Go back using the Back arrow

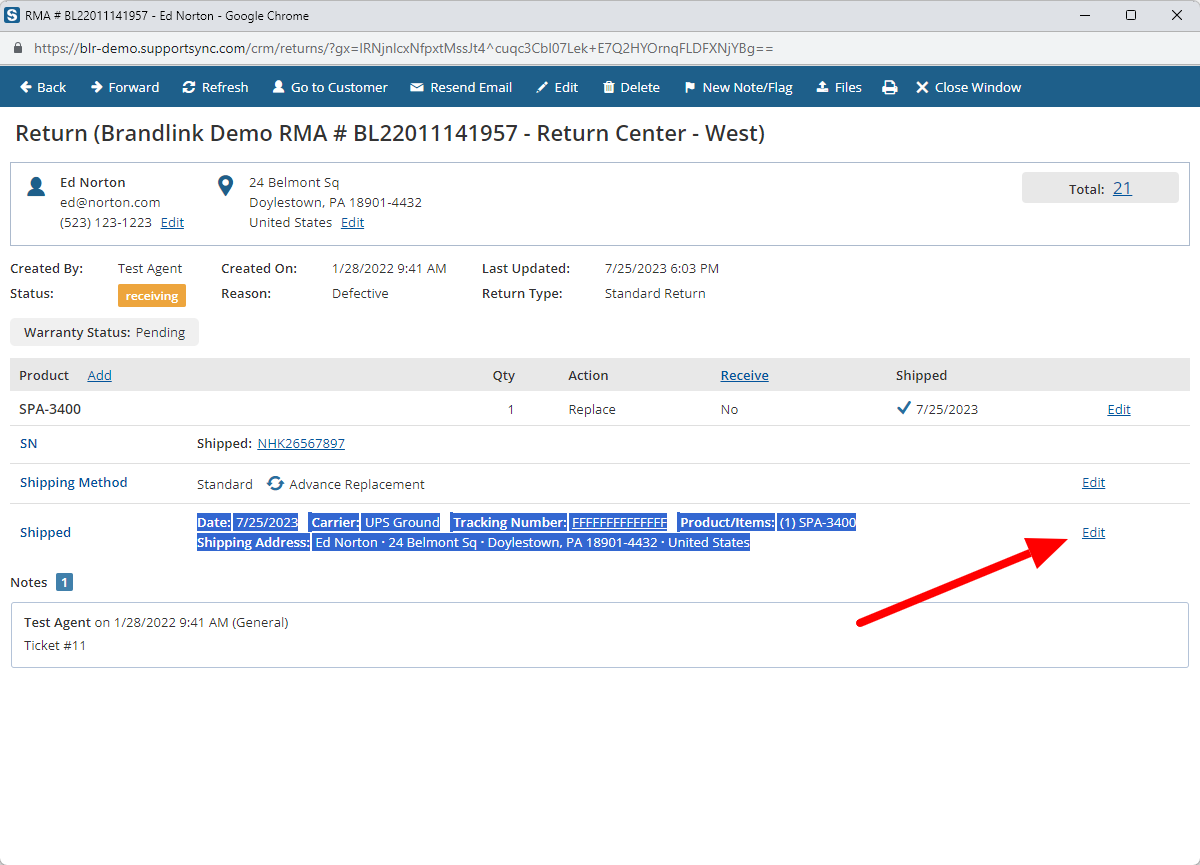pyautogui.click(x=43, y=88)
